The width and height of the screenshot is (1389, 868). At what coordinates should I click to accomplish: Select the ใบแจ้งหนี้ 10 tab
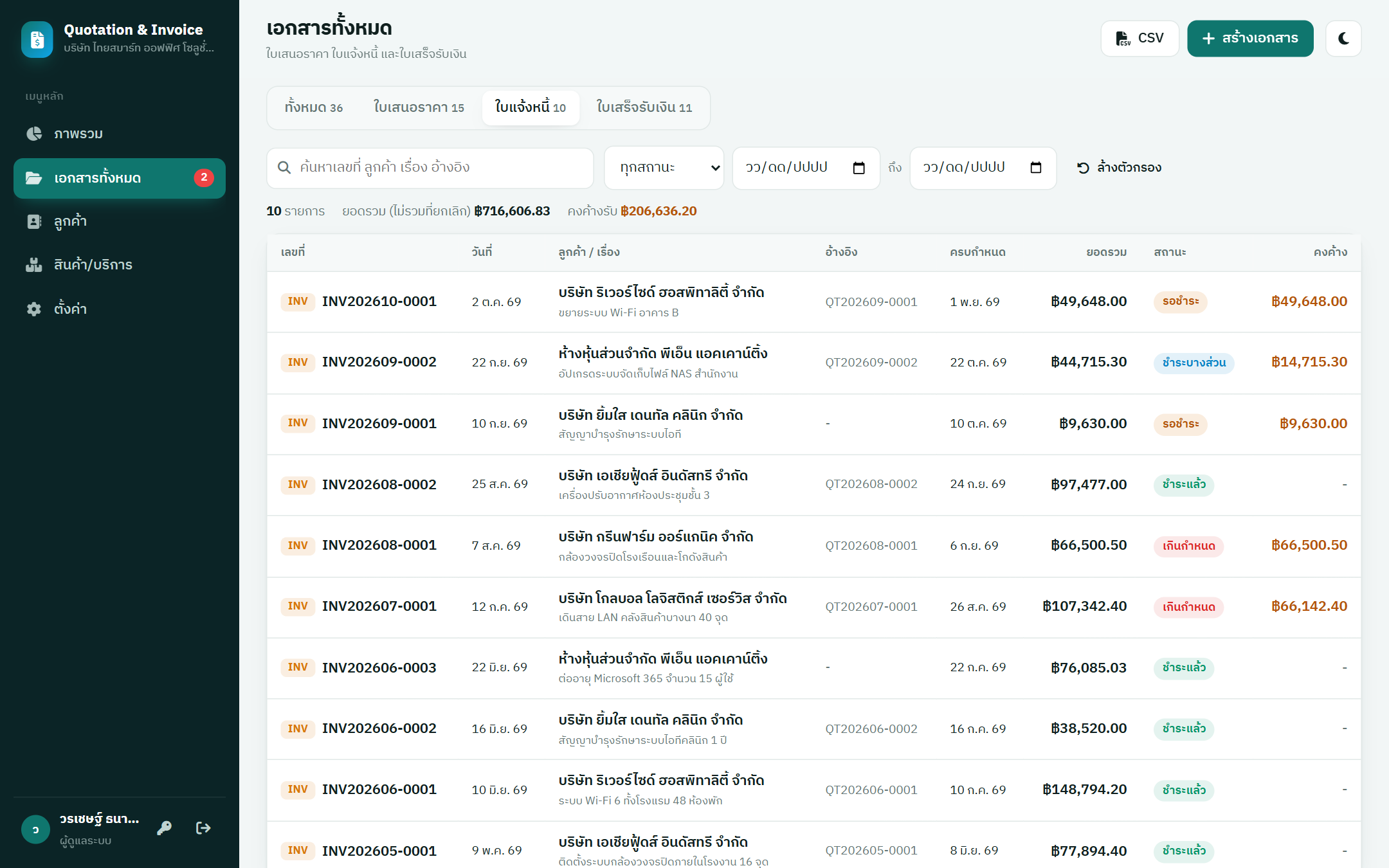[x=531, y=108]
